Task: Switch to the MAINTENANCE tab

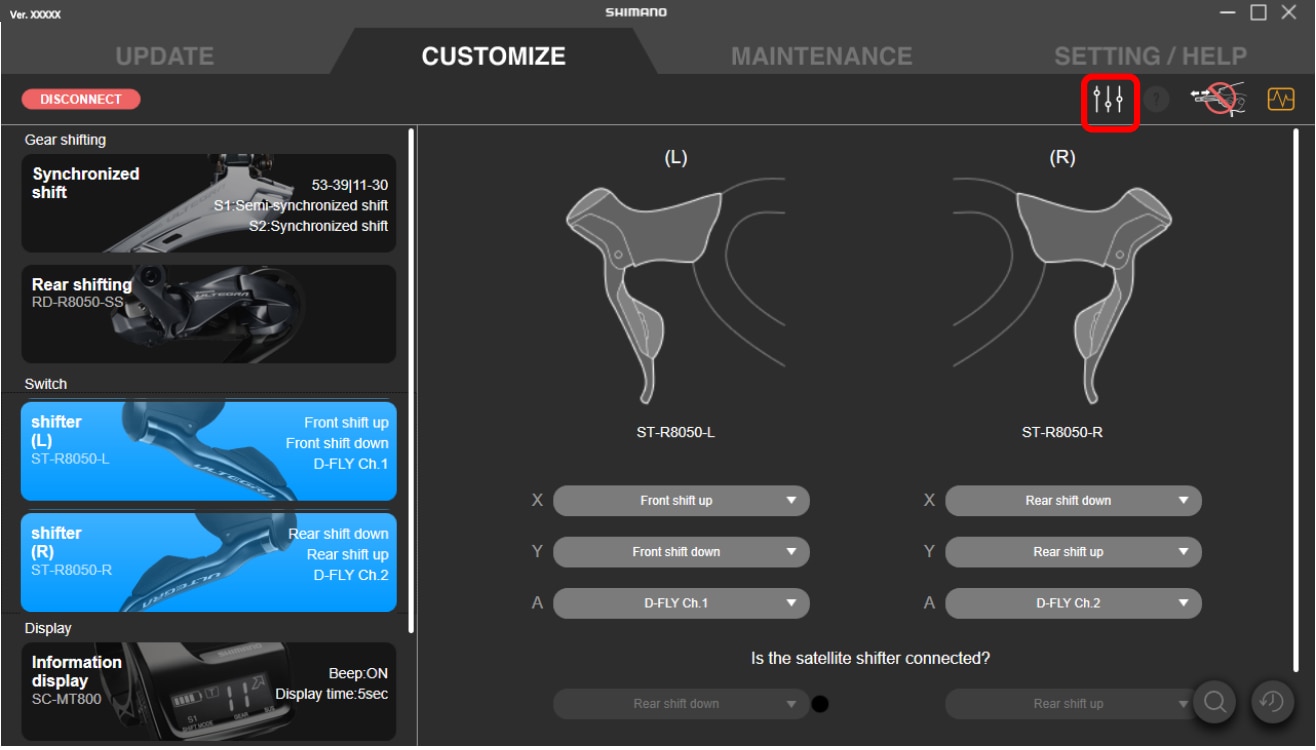Action: click(x=821, y=56)
